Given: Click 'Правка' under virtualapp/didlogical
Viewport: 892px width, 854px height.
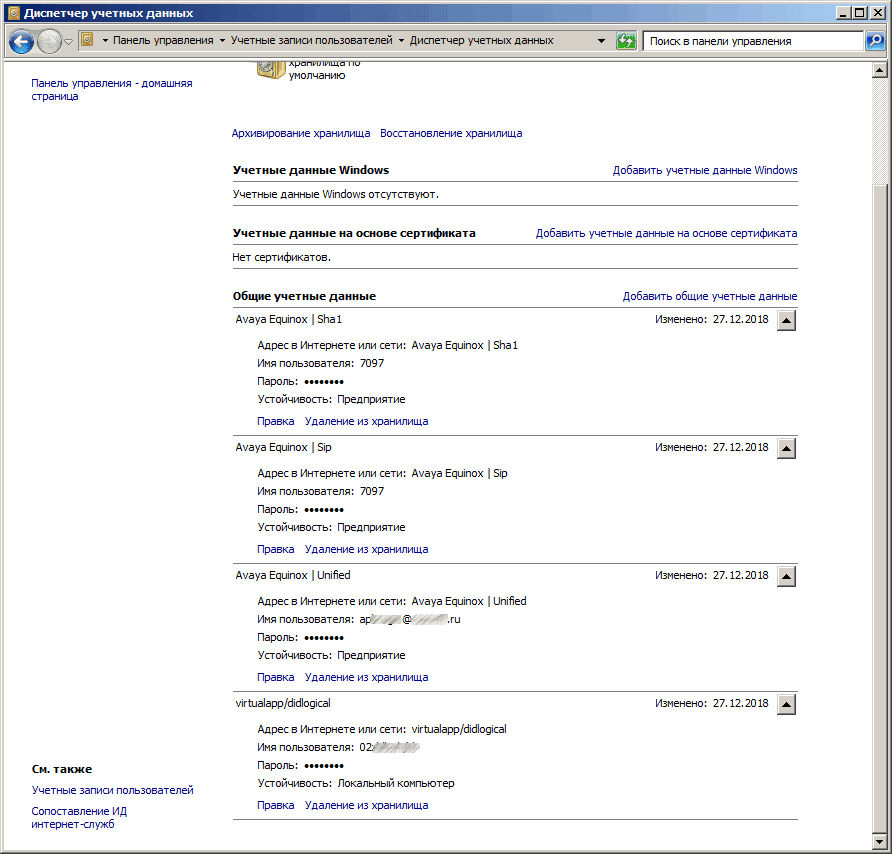Looking at the screenshot, I should click(x=276, y=806).
